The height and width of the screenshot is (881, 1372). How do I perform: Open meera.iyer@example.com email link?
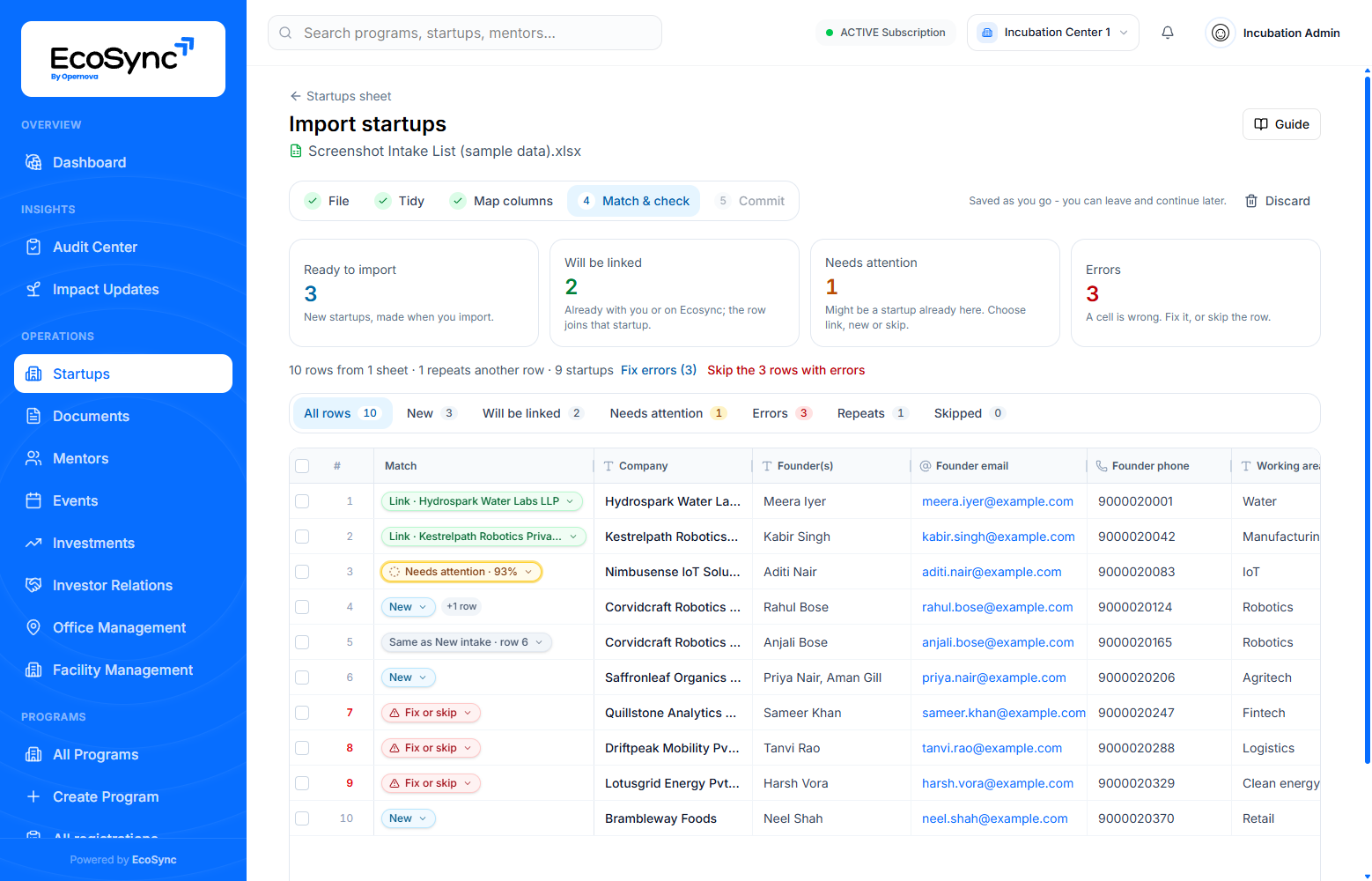(x=998, y=501)
